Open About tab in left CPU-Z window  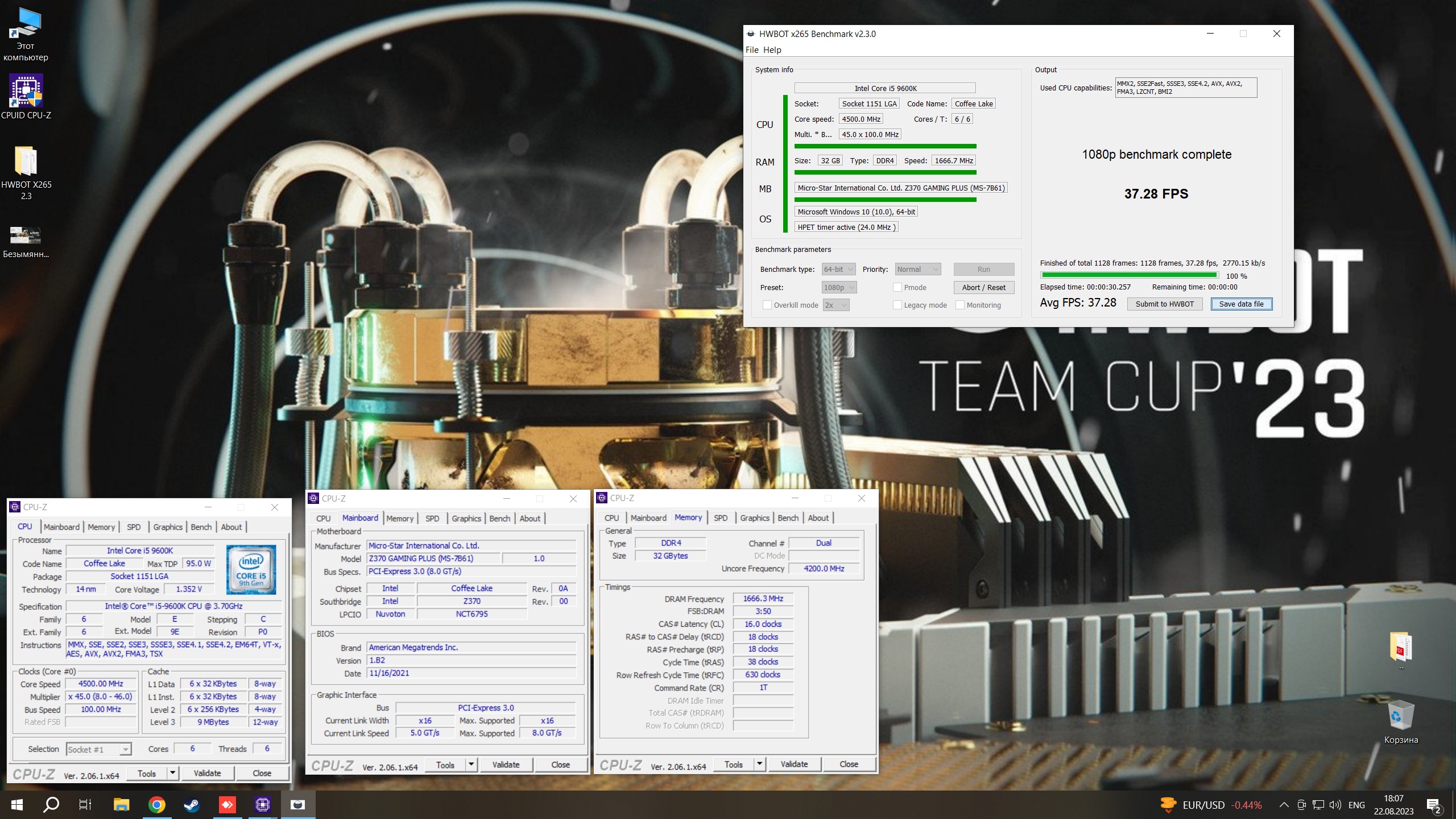pos(231,527)
